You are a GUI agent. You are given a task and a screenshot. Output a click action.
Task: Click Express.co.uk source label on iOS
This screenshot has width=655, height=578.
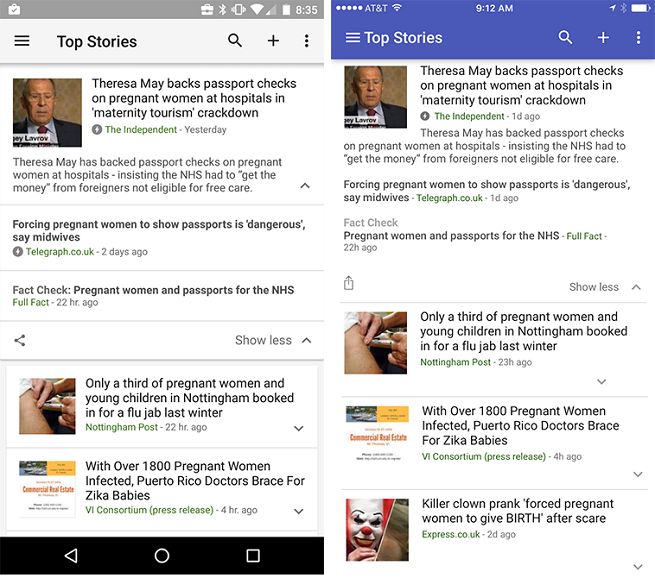tap(451, 535)
